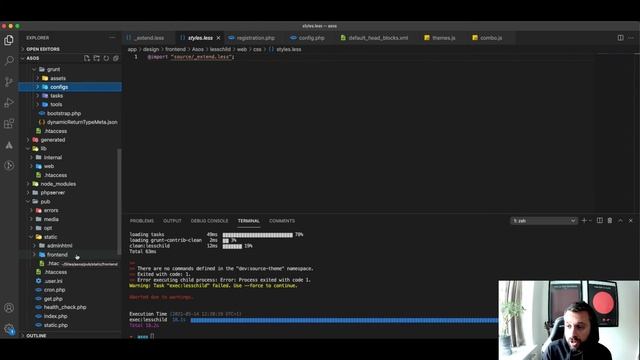Click the Explorer vertical scrollbar
Screen dimensions: 640x360
119,201
